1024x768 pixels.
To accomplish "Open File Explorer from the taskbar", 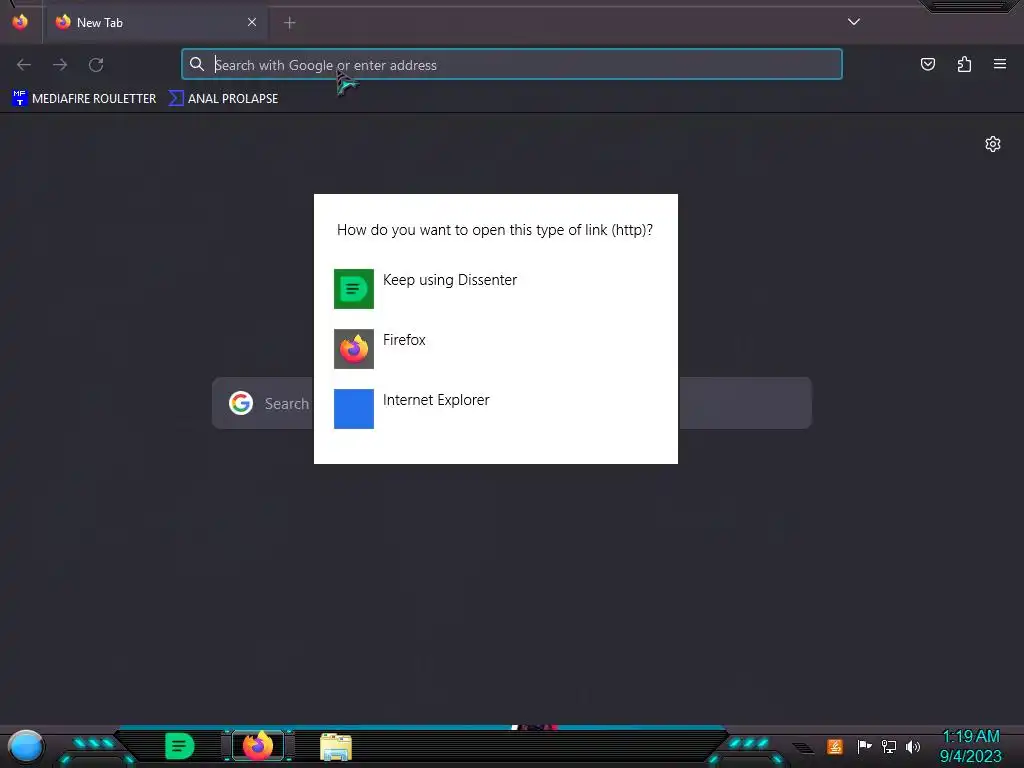I will 336,746.
